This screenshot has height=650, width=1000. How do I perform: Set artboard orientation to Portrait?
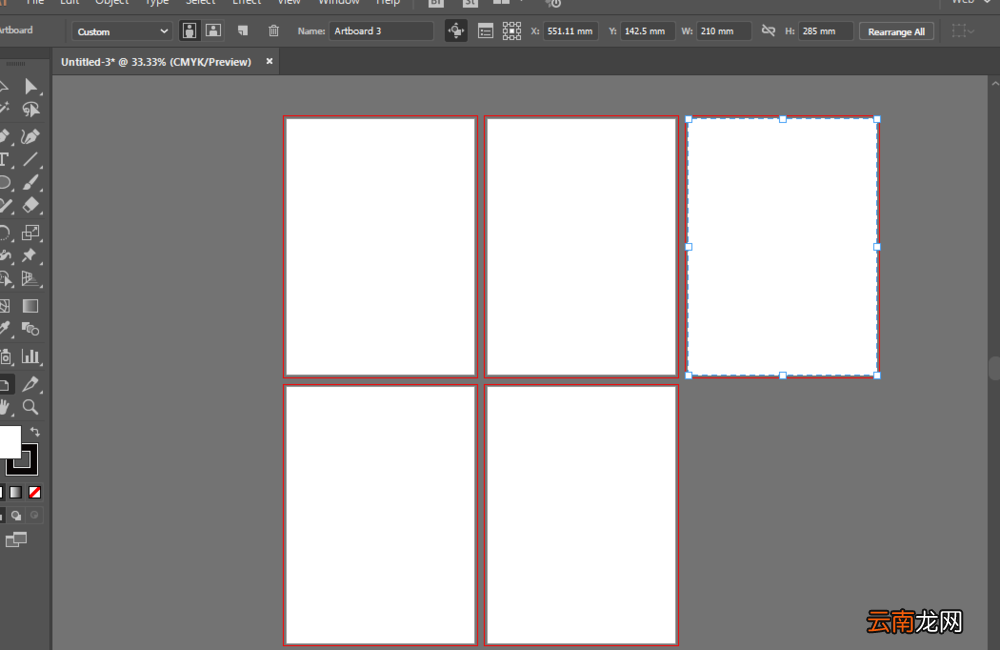[x=189, y=31]
